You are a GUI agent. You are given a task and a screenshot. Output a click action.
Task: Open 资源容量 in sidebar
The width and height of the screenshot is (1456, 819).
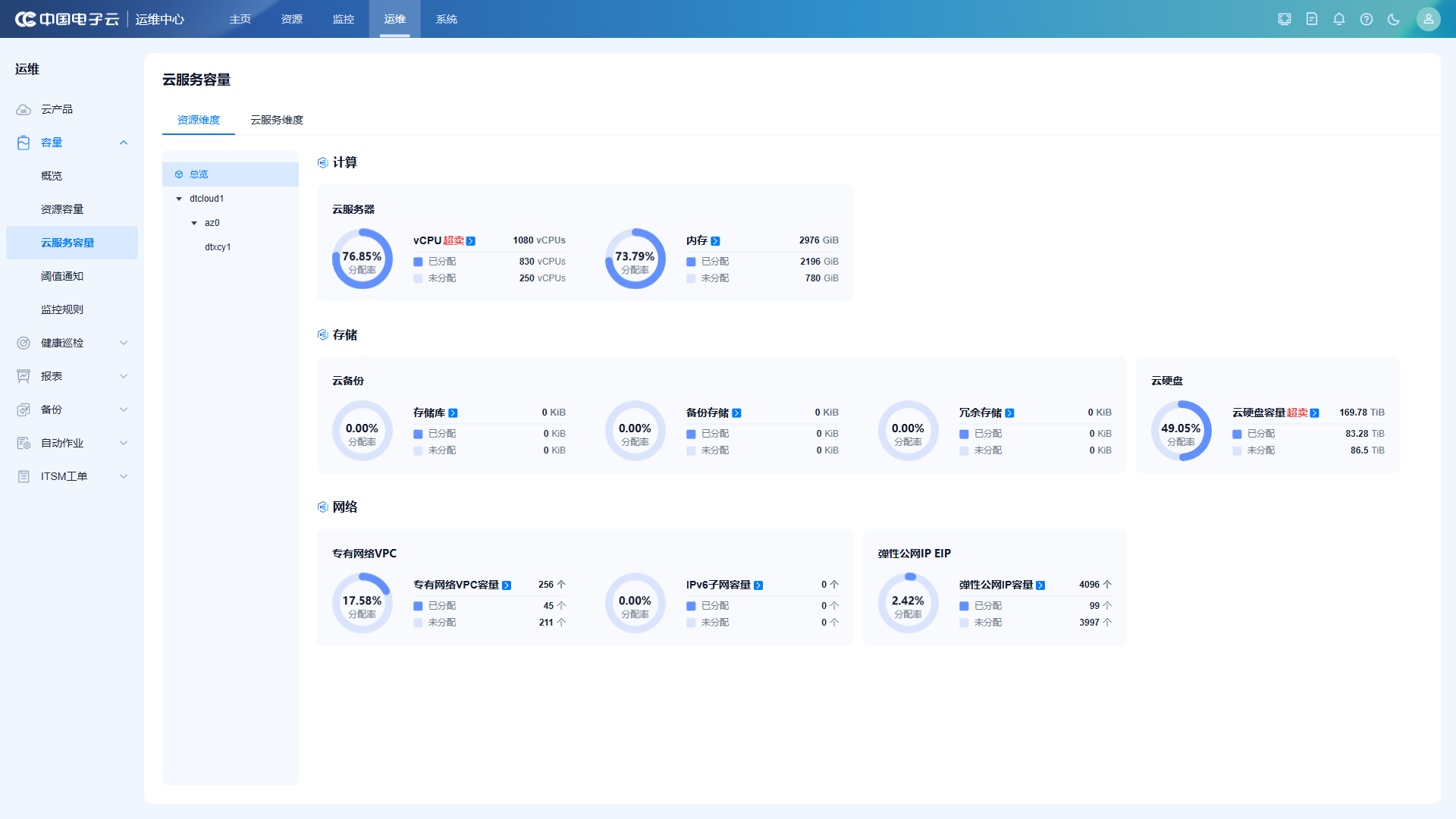(x=62, y=209)
